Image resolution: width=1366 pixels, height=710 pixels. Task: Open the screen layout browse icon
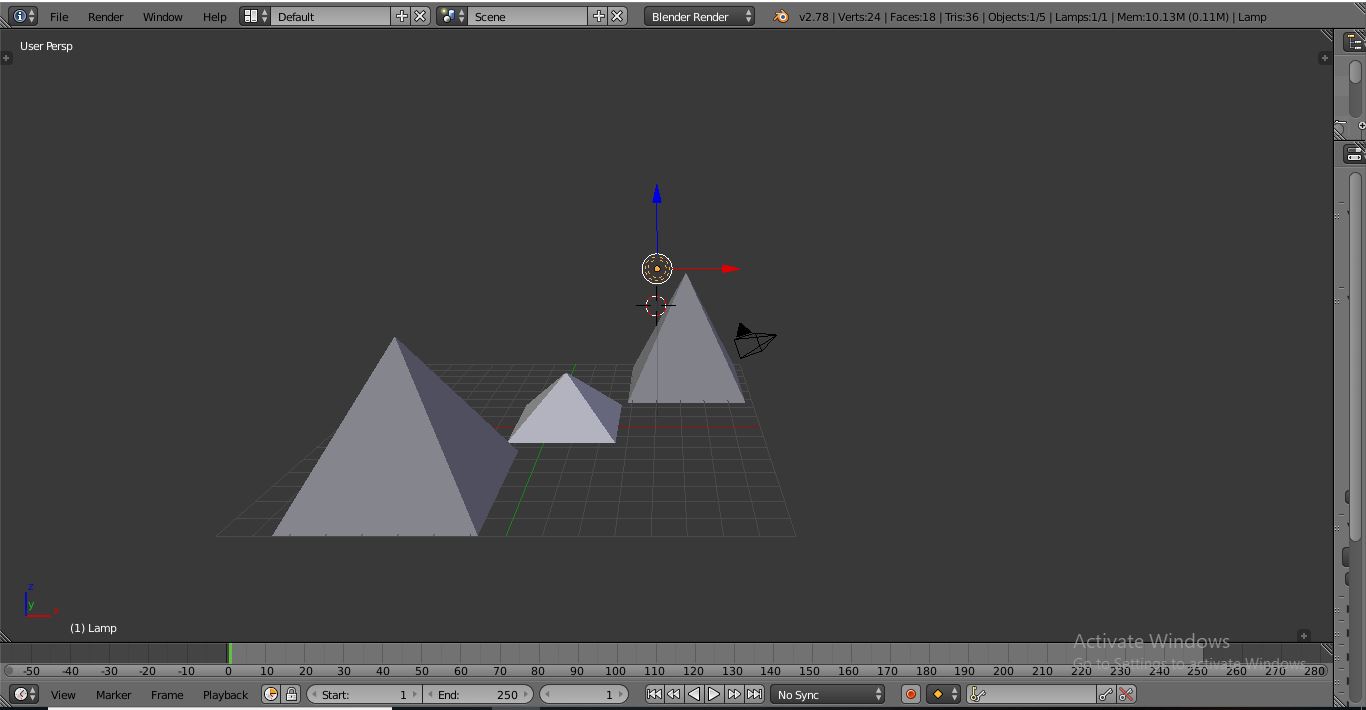point(255,16)
